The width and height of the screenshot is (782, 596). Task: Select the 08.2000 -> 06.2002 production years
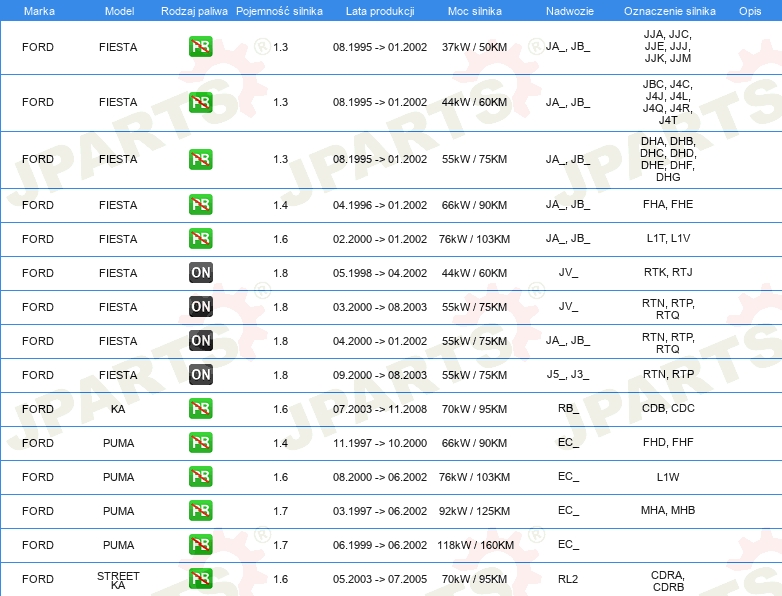(x=380, y=477)
